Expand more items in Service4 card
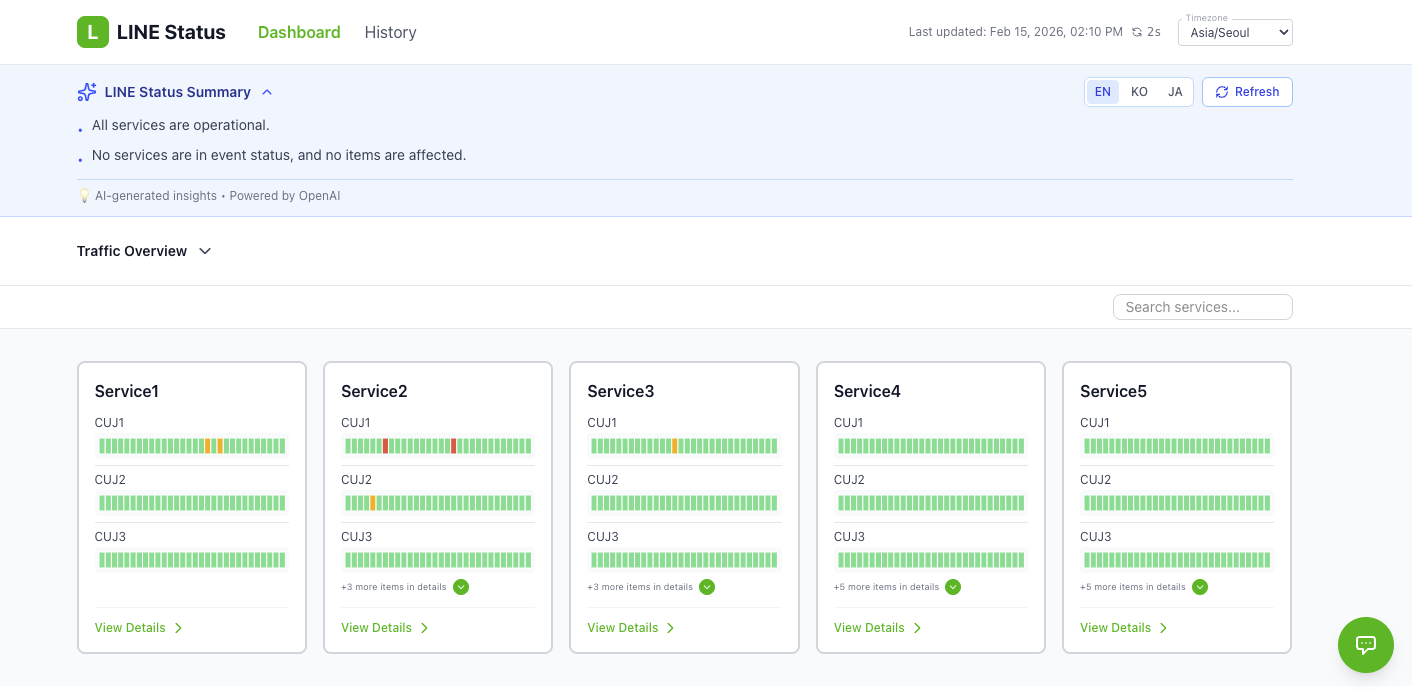The height and width of the screenshot is (693, 1412). [953, 587]
